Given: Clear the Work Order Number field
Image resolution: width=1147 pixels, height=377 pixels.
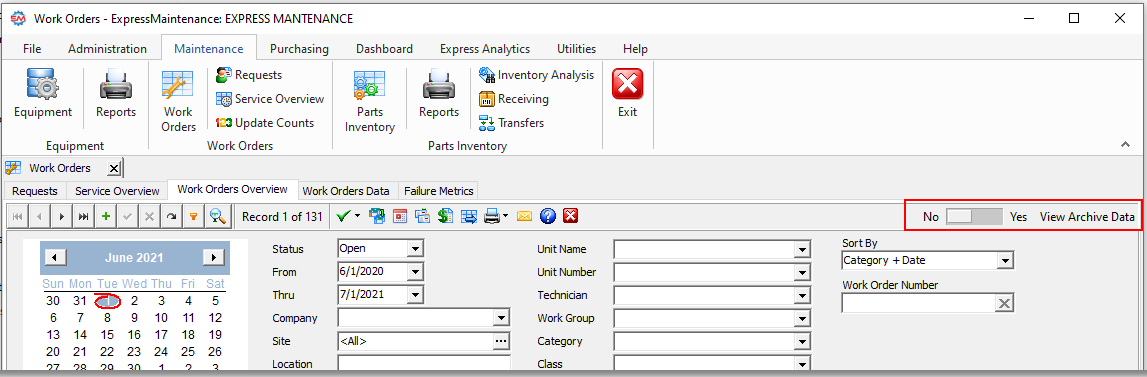Looking at the screenshot, I should (1004, 303).
